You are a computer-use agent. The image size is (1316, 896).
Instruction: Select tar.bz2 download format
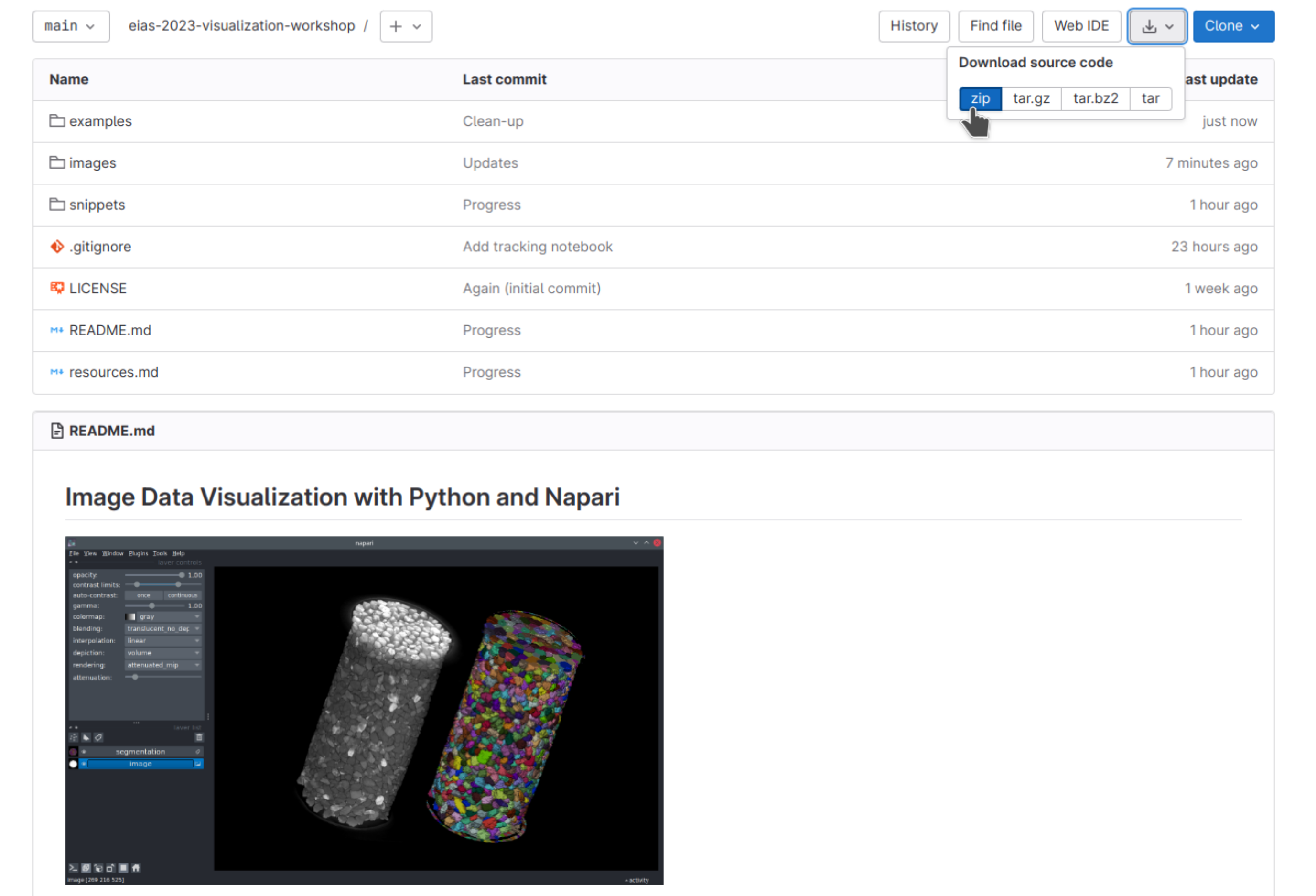[x=1095, y=98]
